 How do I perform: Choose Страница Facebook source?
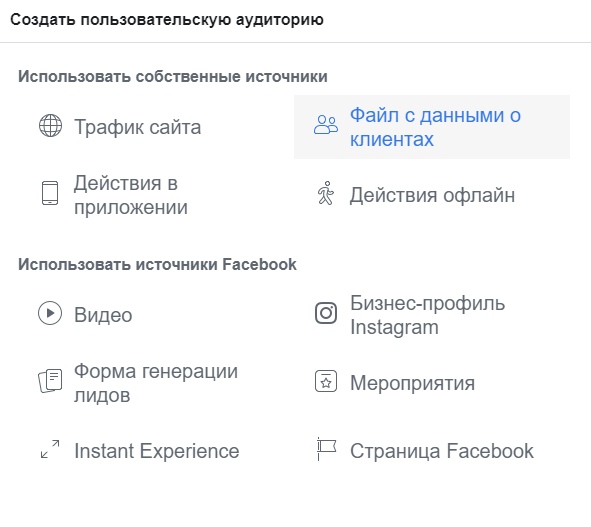click(x=442, y=451)
